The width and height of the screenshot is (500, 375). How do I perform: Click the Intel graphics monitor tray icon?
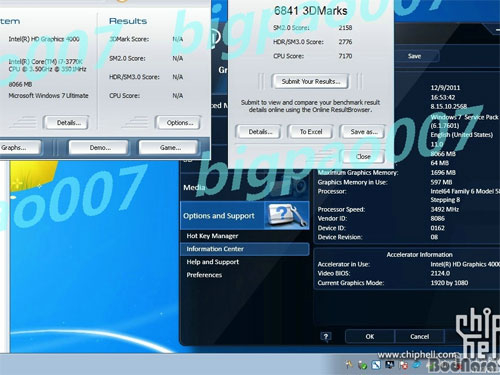(389, 365)
